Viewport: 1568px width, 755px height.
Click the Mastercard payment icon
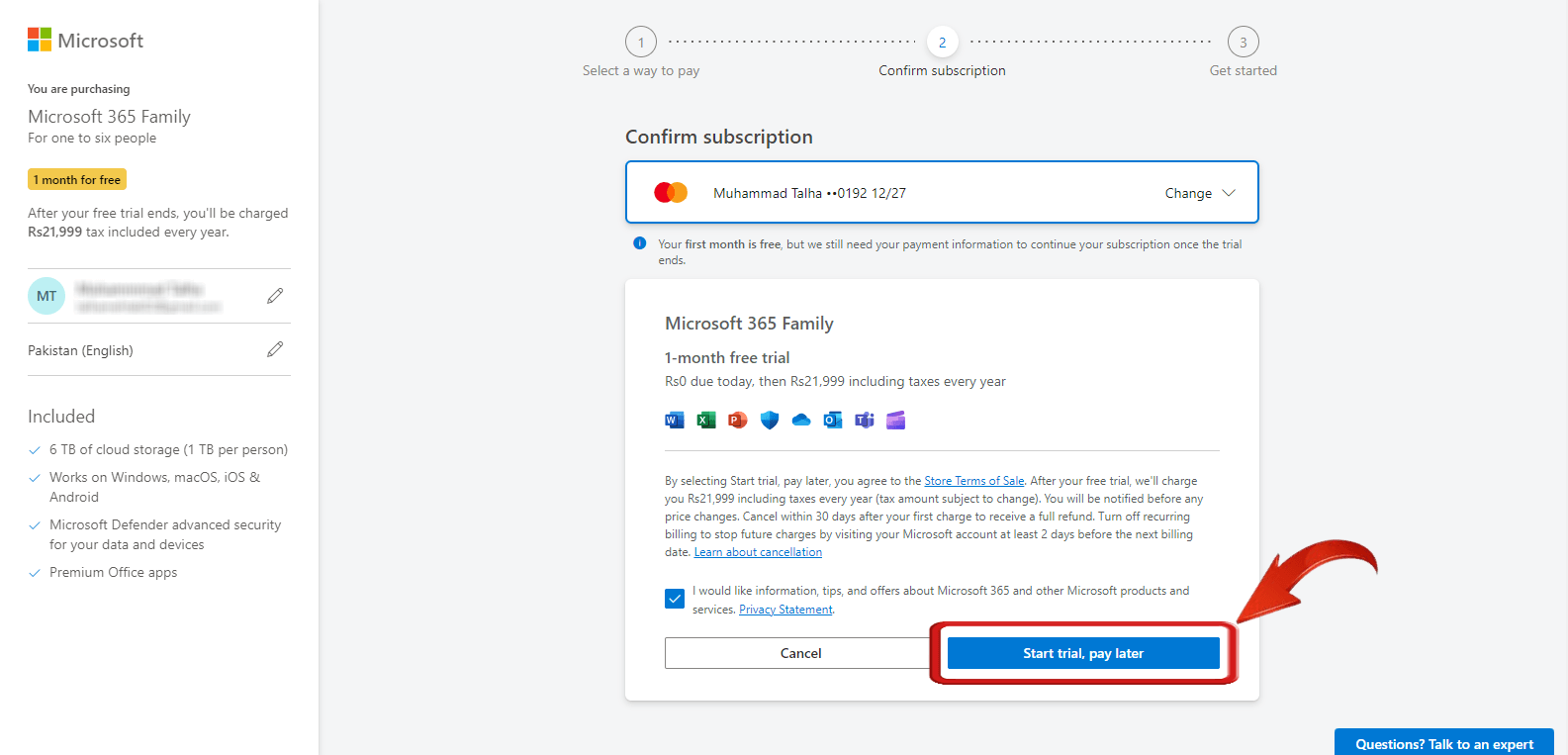(x=671, y=193)
